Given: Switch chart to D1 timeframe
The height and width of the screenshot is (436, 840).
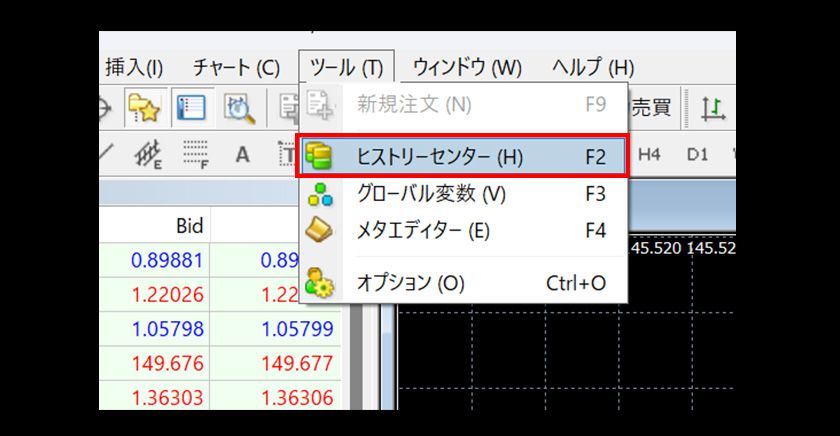Looking at the screenshot, I should [x=697, y=155].
